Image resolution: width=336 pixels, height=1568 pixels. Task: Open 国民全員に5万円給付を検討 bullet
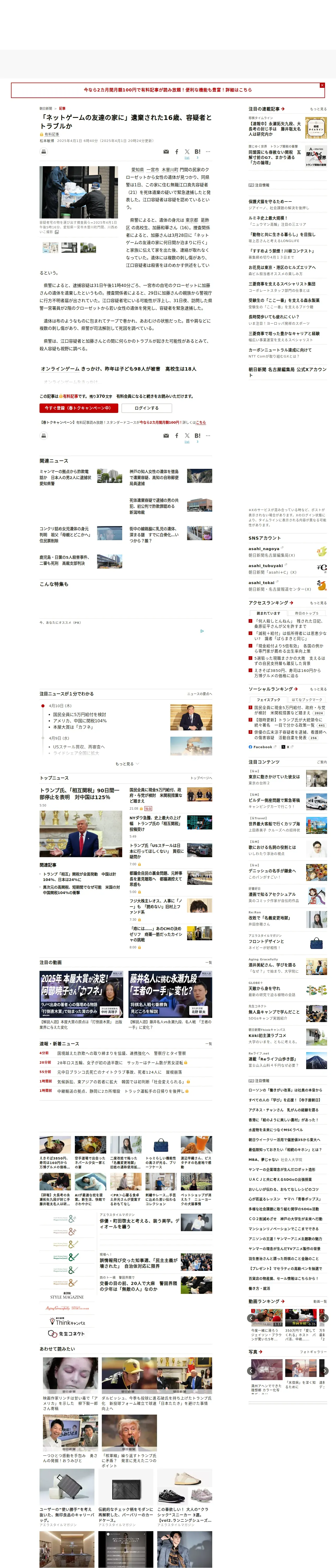pyautogui.click(x=79, y=714)
